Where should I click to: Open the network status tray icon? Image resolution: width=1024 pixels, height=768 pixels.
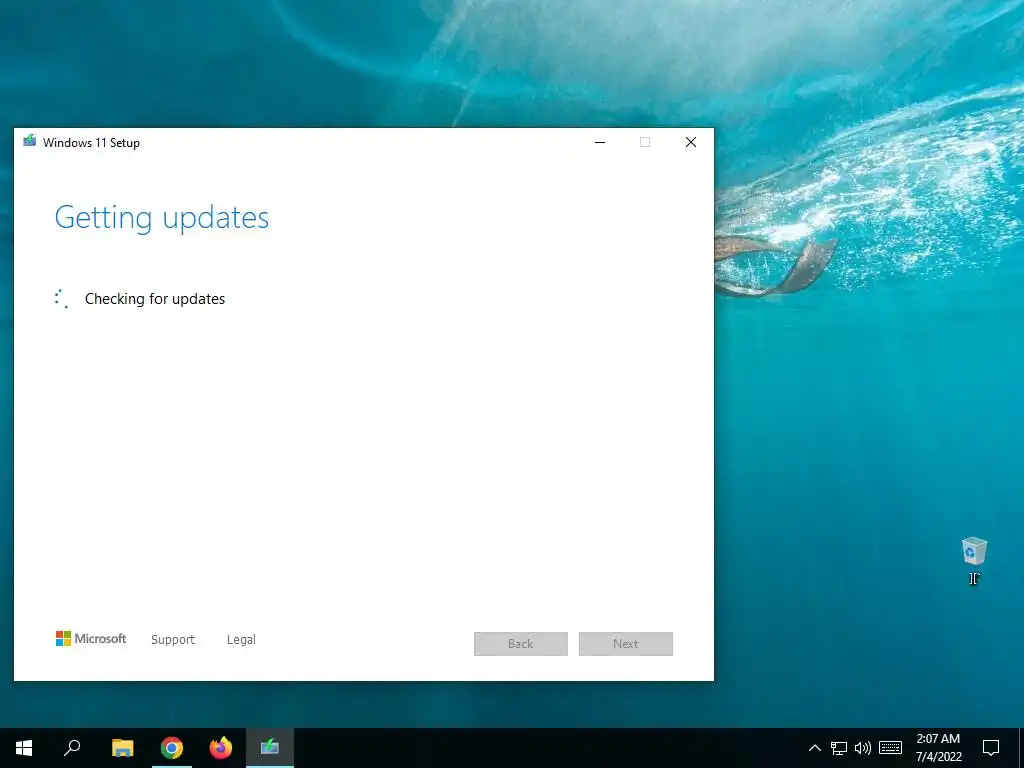839,748
